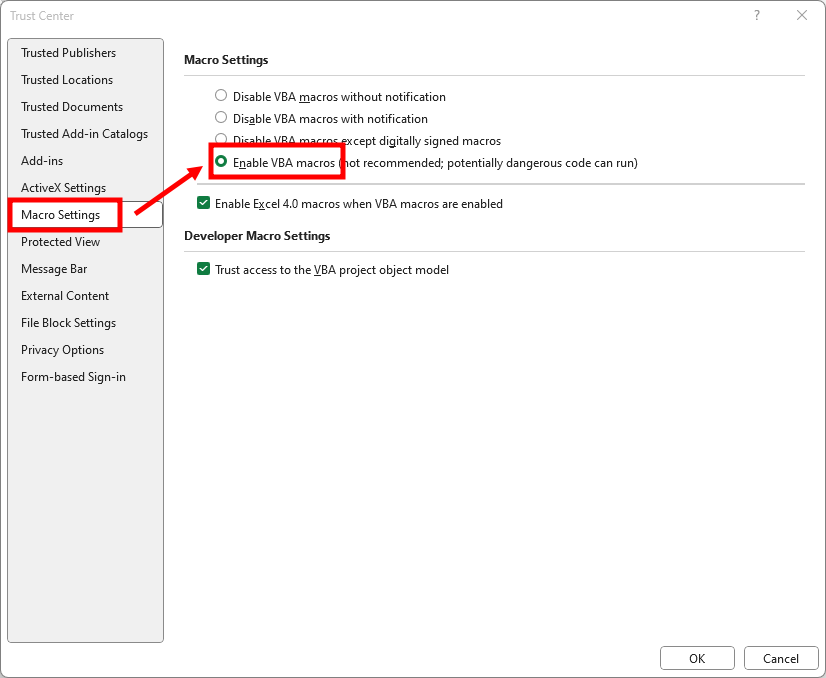This screenshot has height=678, width=826.
Task: Click the Cancel button
Action: [x=781, y=659]
